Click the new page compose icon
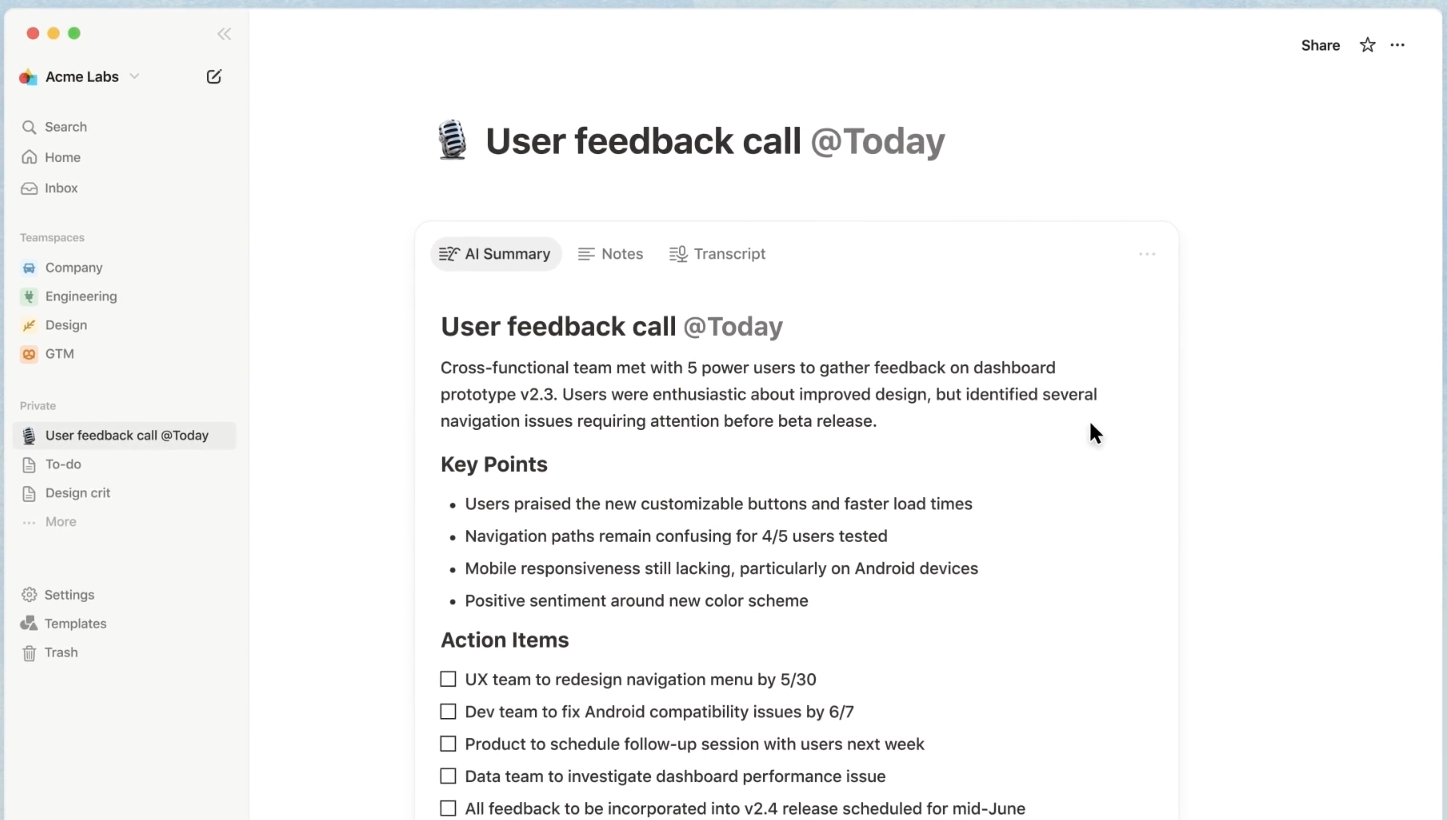 click(214, 77)
